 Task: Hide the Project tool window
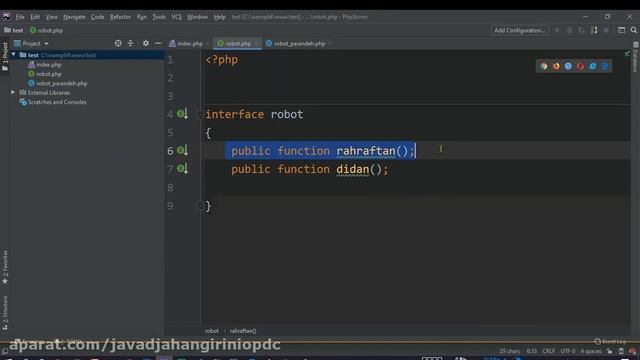(158, 43)
